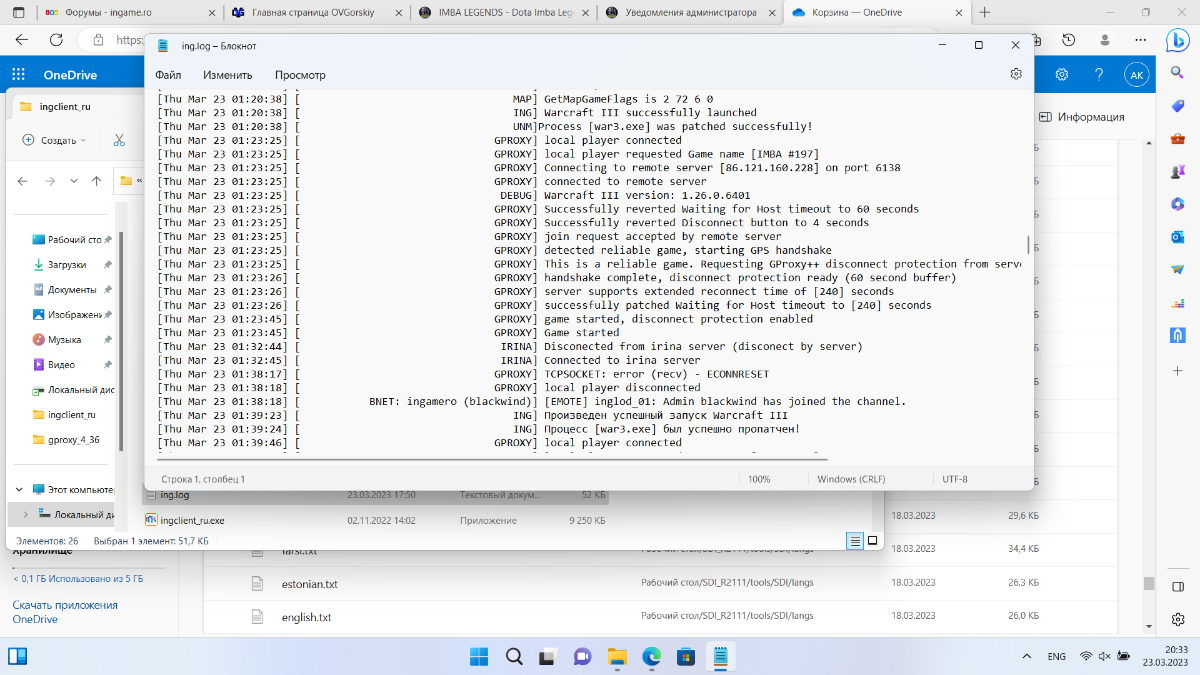1200x675 pixels.
Task: Switch Explorer to details view
Action: (854, 540)
